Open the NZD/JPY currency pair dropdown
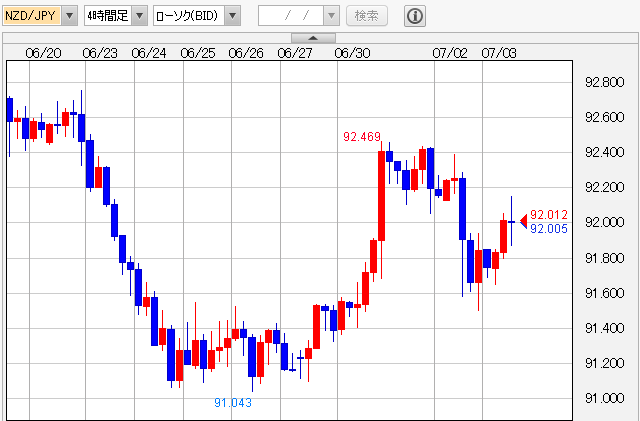Screen dimensions: 640x421 (40, 16)
